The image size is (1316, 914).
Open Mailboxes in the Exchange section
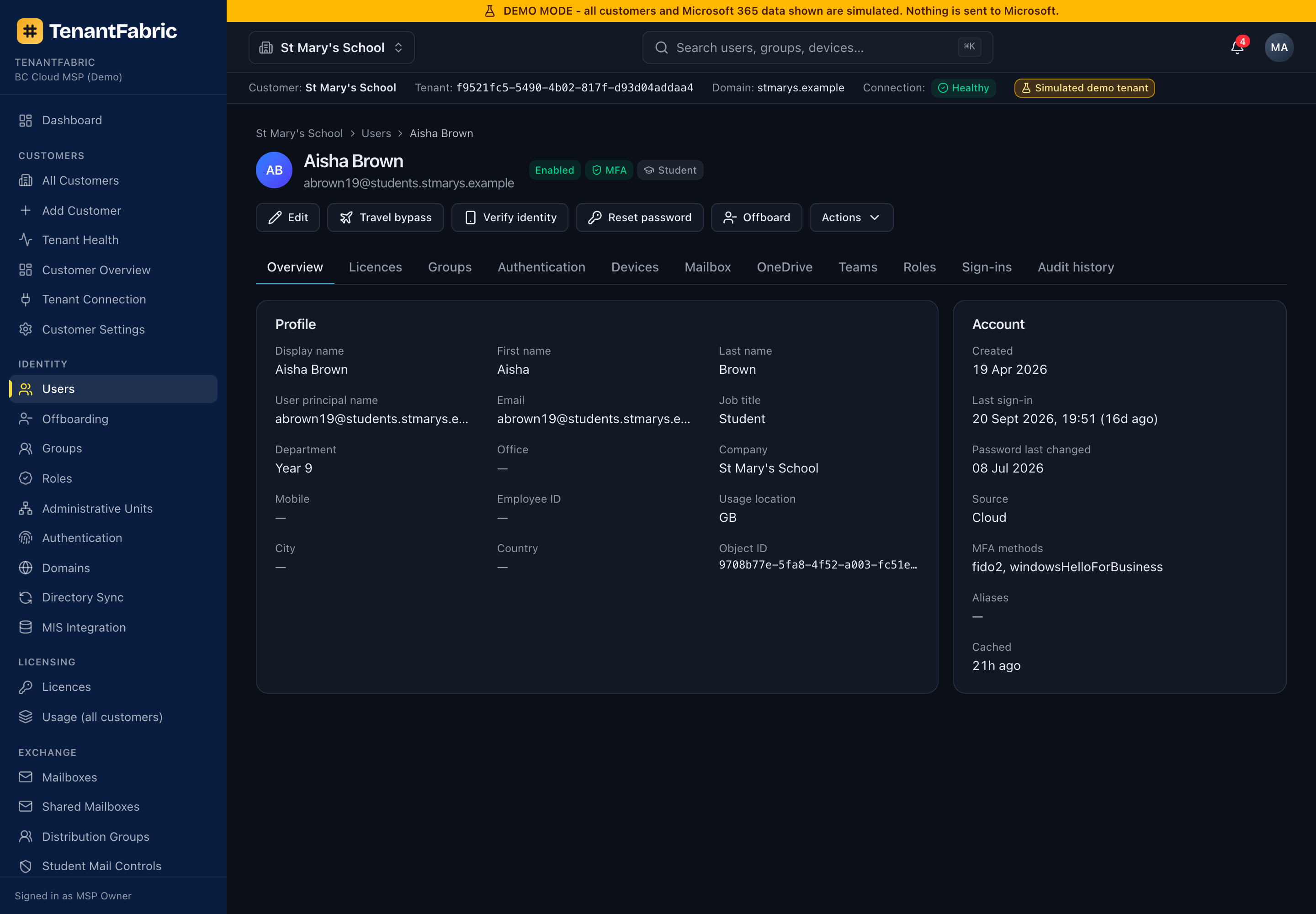113,777
